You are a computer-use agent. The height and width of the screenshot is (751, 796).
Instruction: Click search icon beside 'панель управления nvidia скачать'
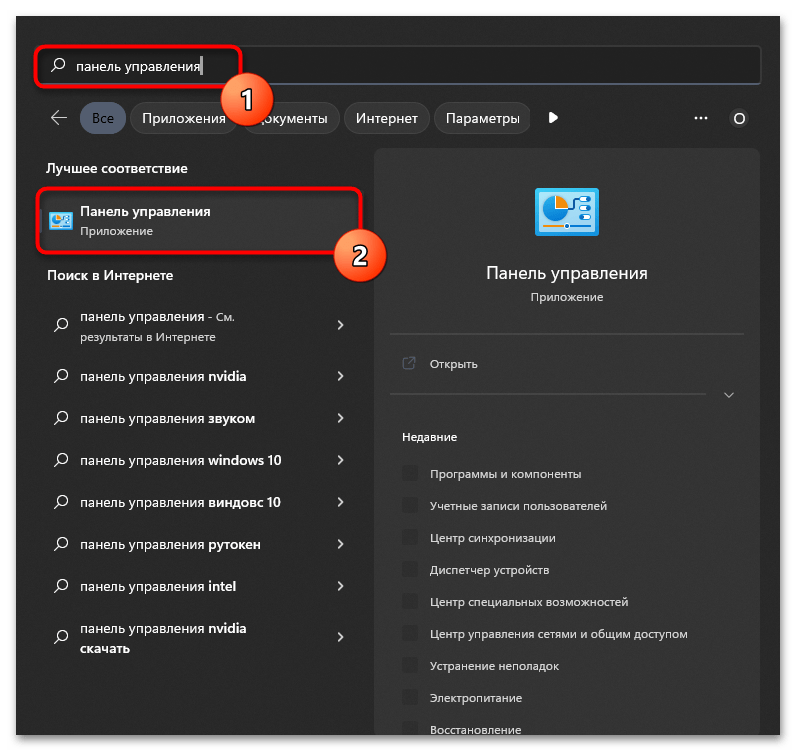click(x=61, y=637)
